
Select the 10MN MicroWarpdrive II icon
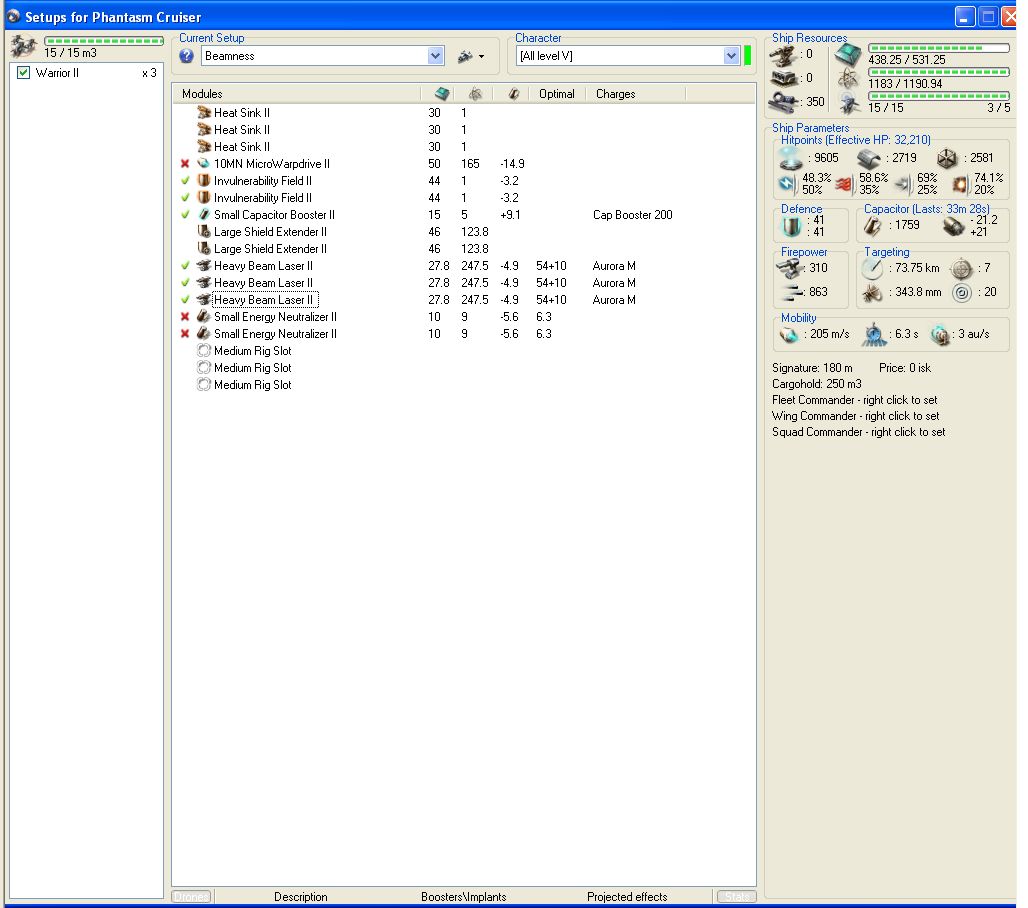click(204, 164)
